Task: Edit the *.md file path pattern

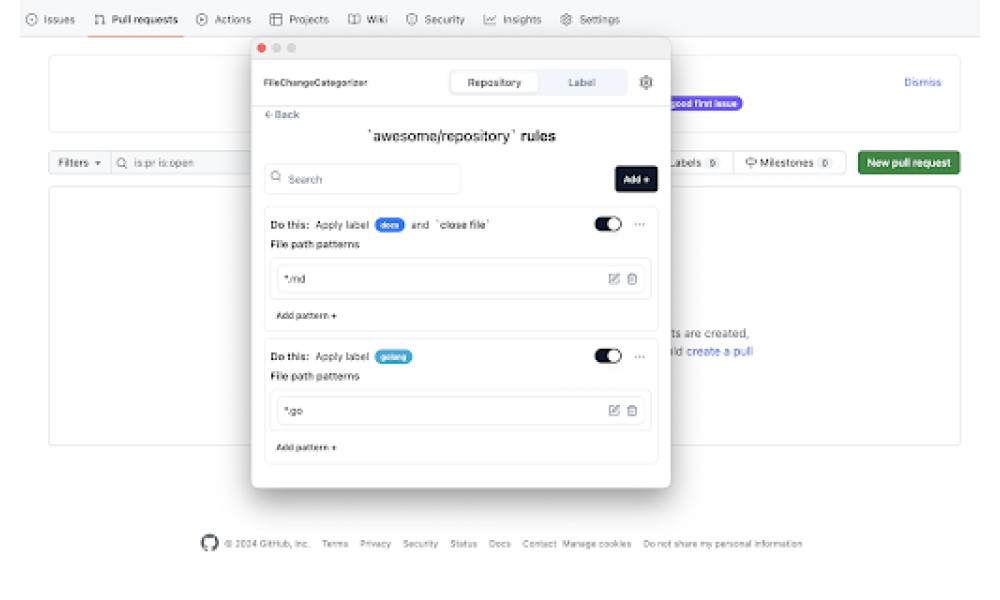Action: [614, 279]
